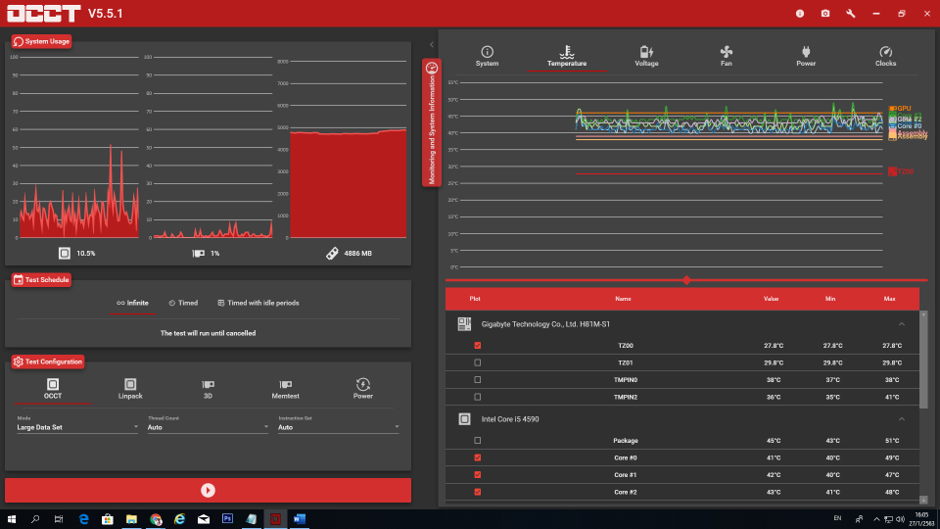Switch to the Temperature tab
The width and height of the screenshot is (940, 529).
567,56
